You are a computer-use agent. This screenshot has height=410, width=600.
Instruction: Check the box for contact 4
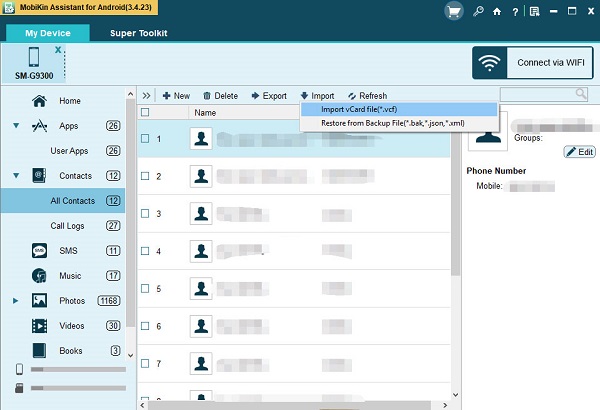click(145, 251)
